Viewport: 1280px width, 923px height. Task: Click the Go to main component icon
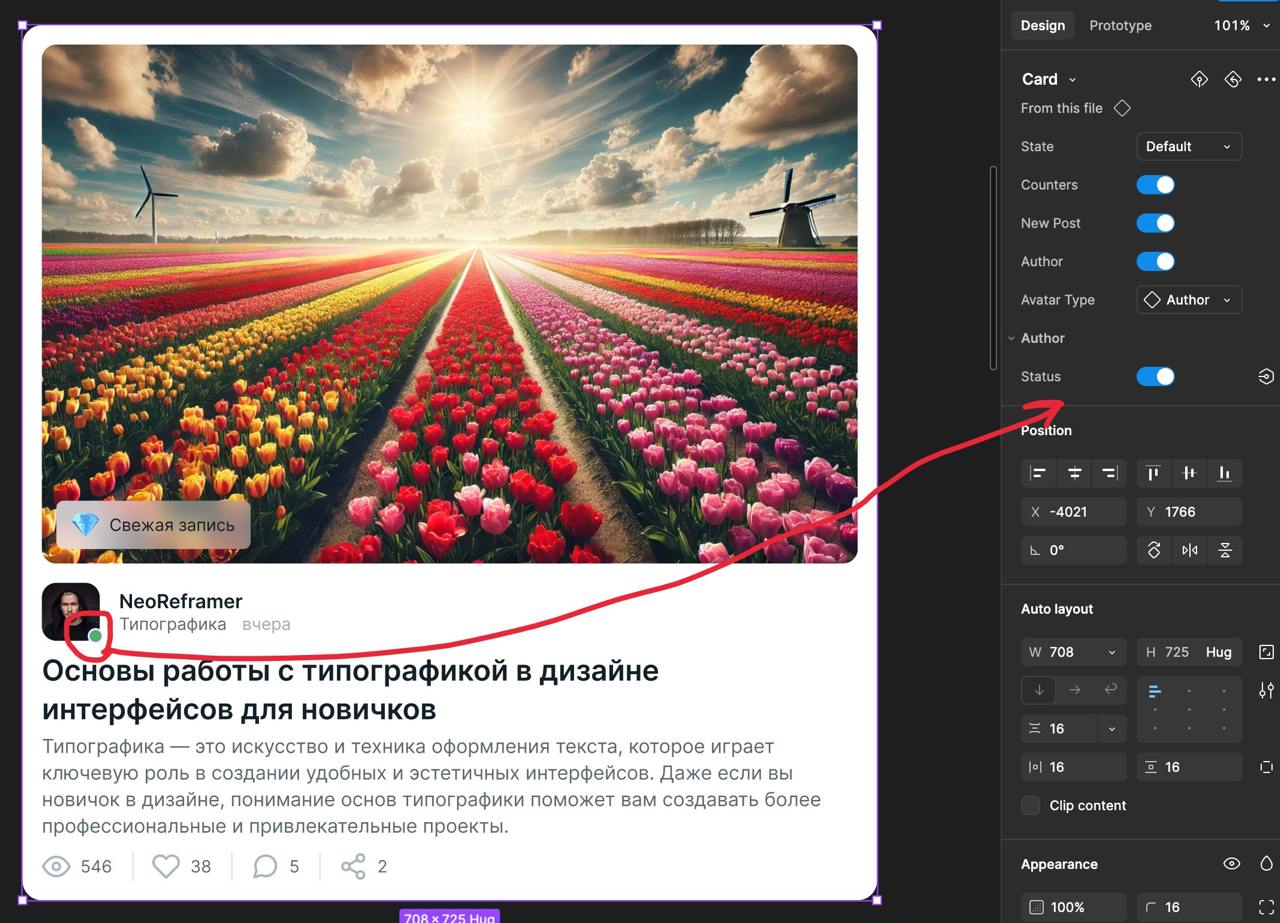1199,79
